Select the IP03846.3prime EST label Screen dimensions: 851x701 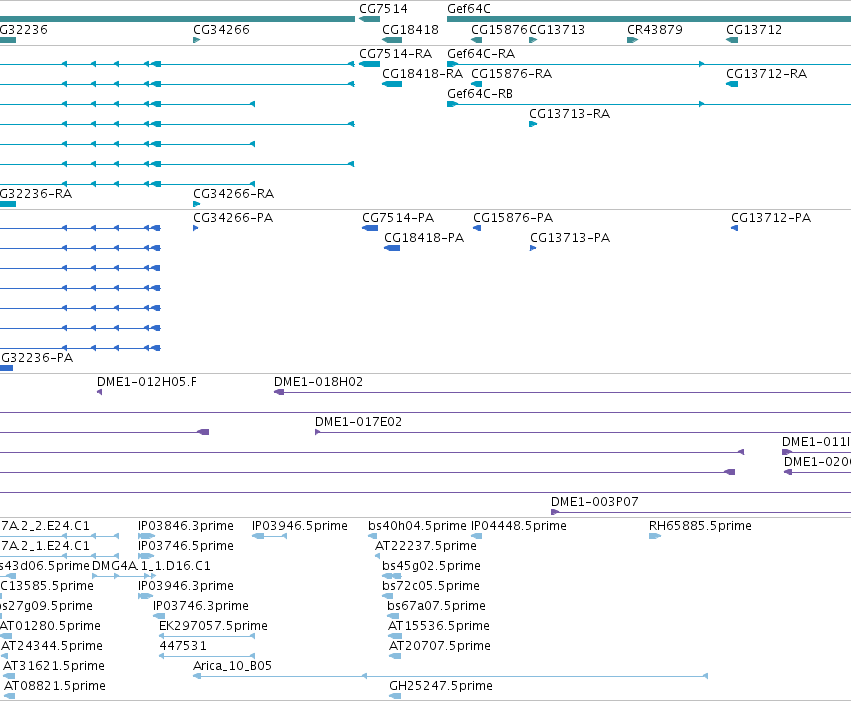click(x=186, y=526)
